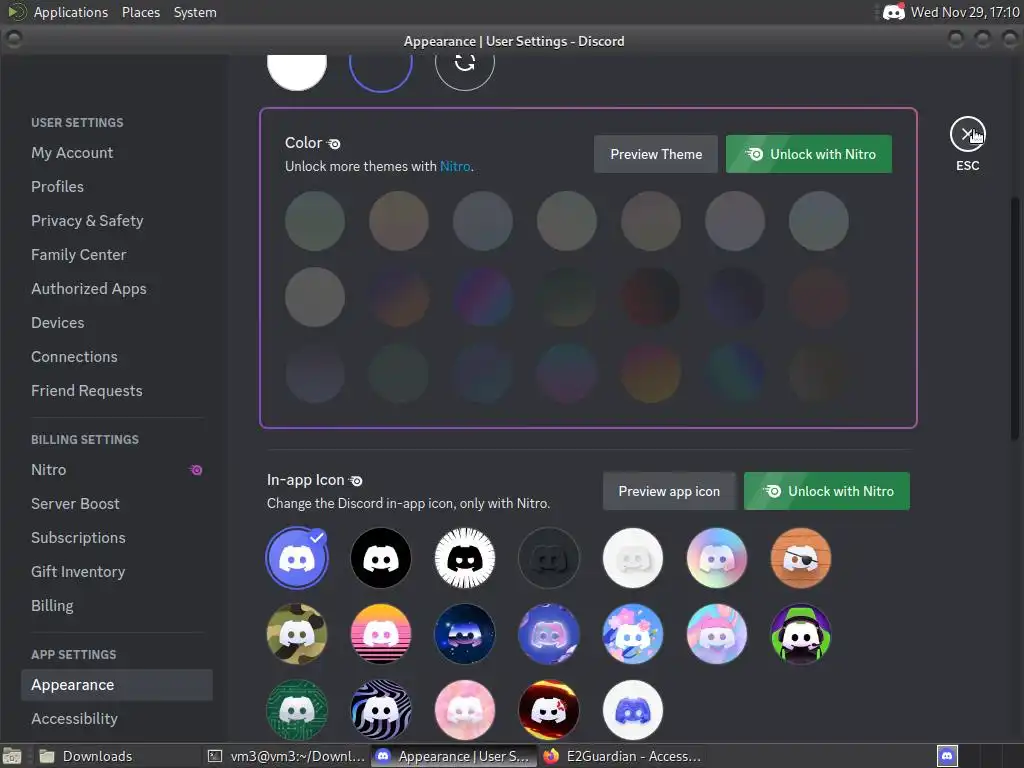This screenshot has width=1024, height=768.
Task: Pick the blue cherry-blossom in-app icon
Action: (633, 634)
